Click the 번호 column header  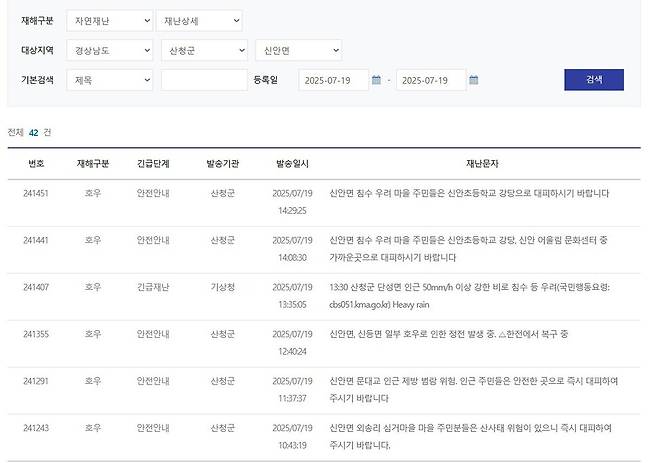pyautogui.click(x=36, y=164)
